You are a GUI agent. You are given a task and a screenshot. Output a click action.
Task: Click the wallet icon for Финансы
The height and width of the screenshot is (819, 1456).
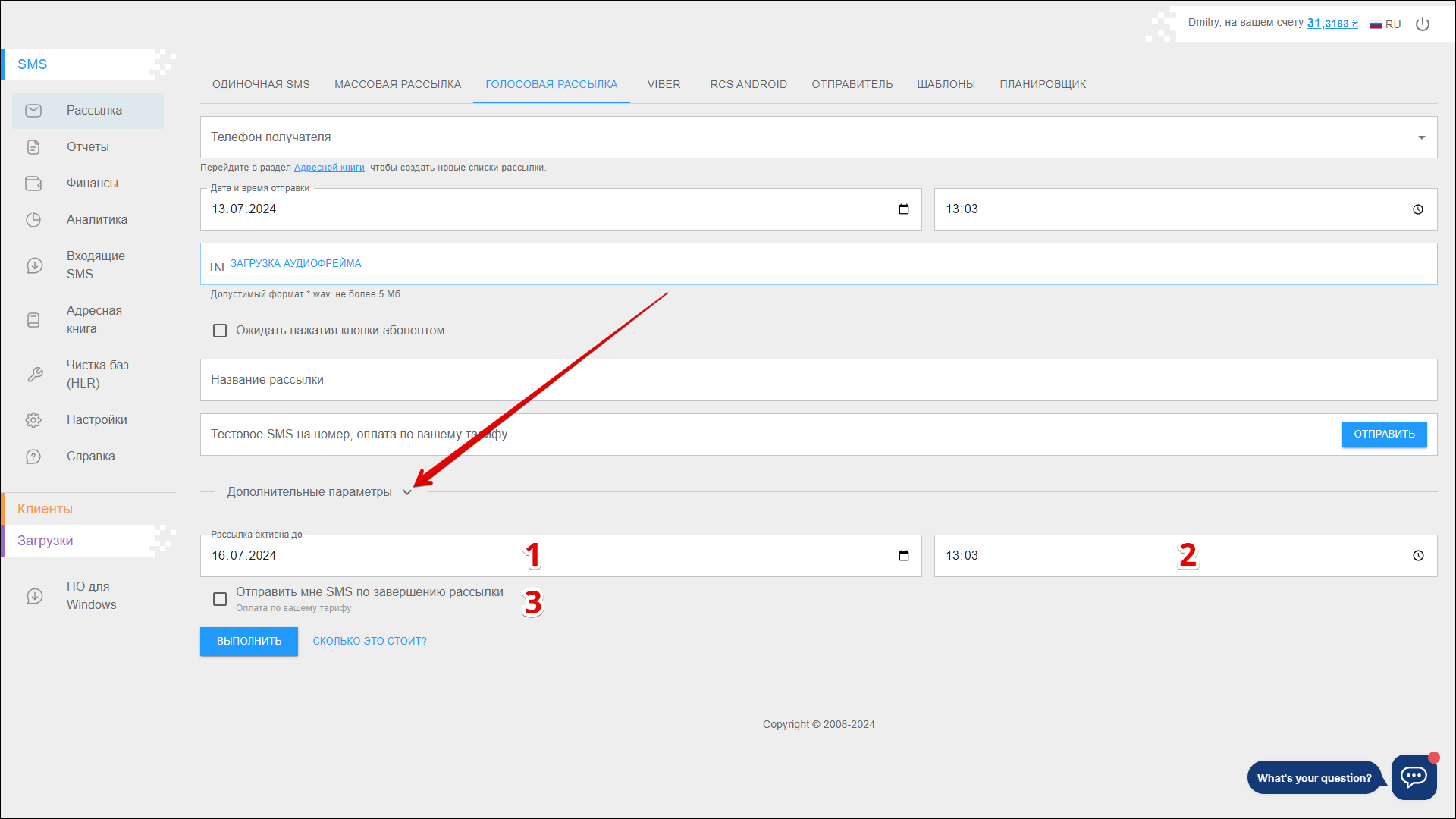pos(33,184)
